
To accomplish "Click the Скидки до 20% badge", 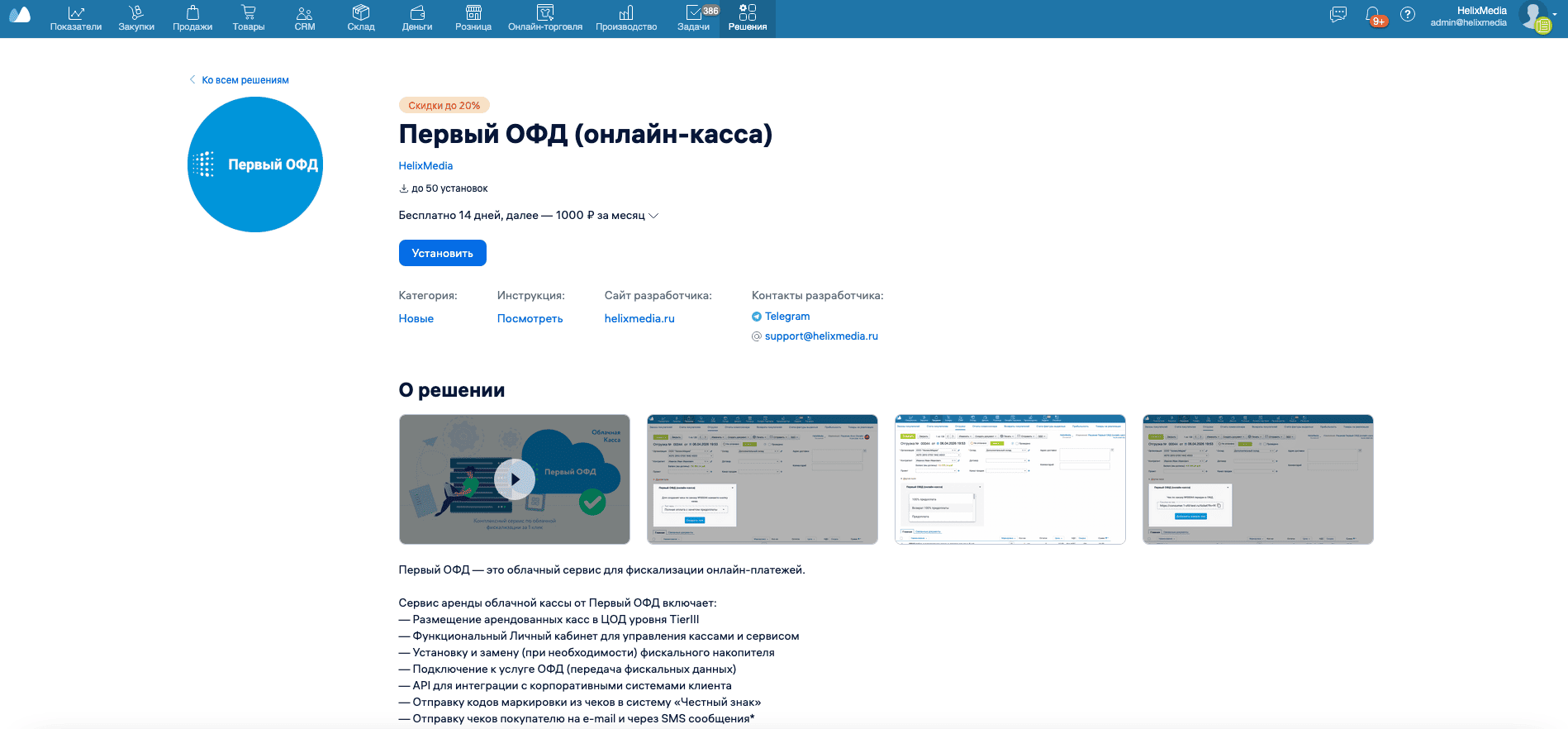I will pyautogui.click(x=444, y=106).
